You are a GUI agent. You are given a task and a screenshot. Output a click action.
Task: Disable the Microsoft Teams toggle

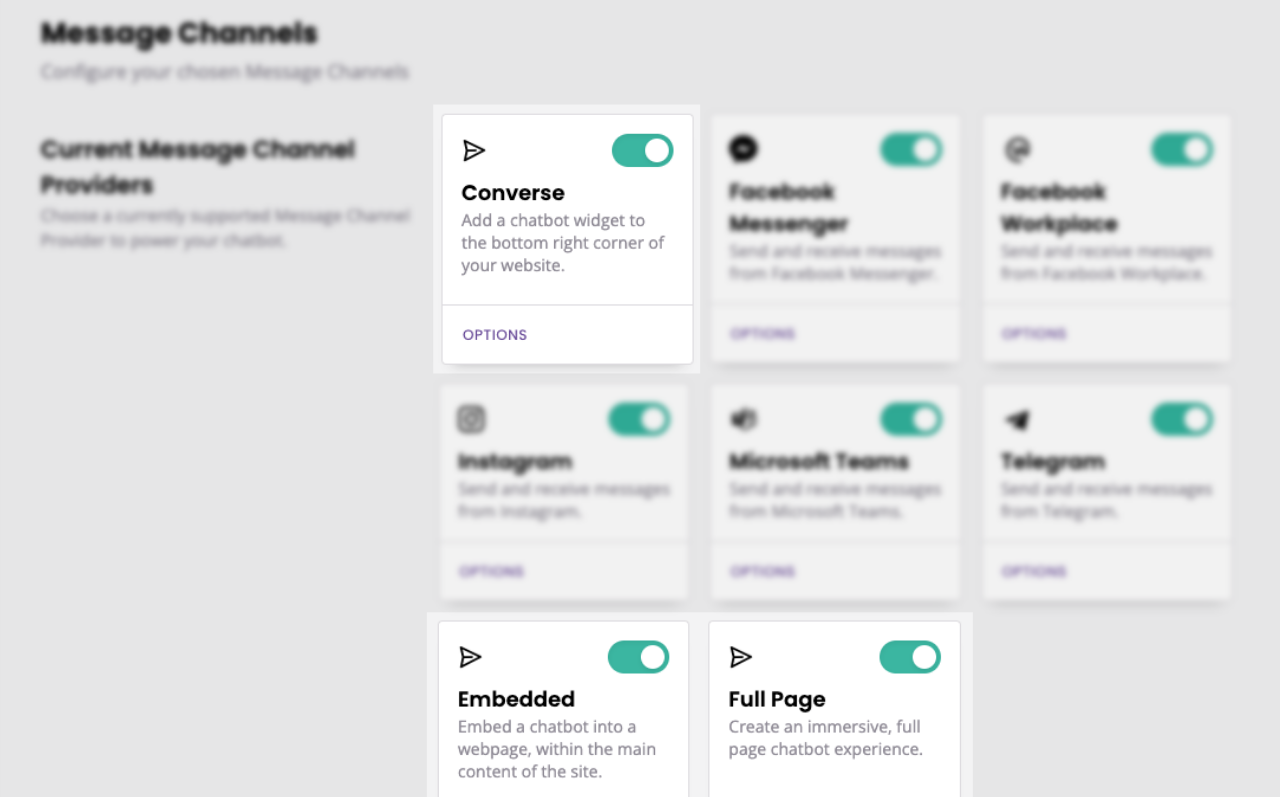pos(911,419)
